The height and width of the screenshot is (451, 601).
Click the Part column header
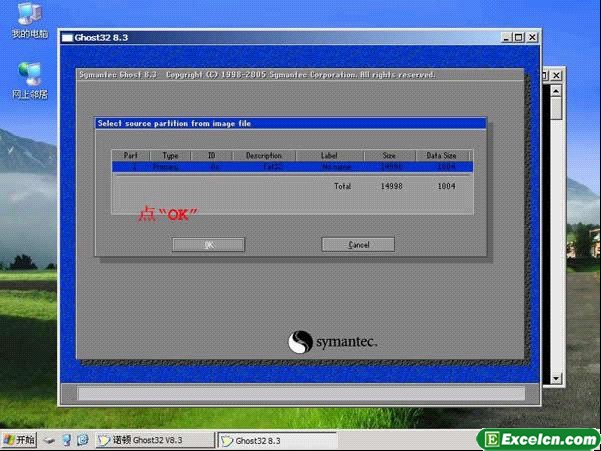[130, 156]
